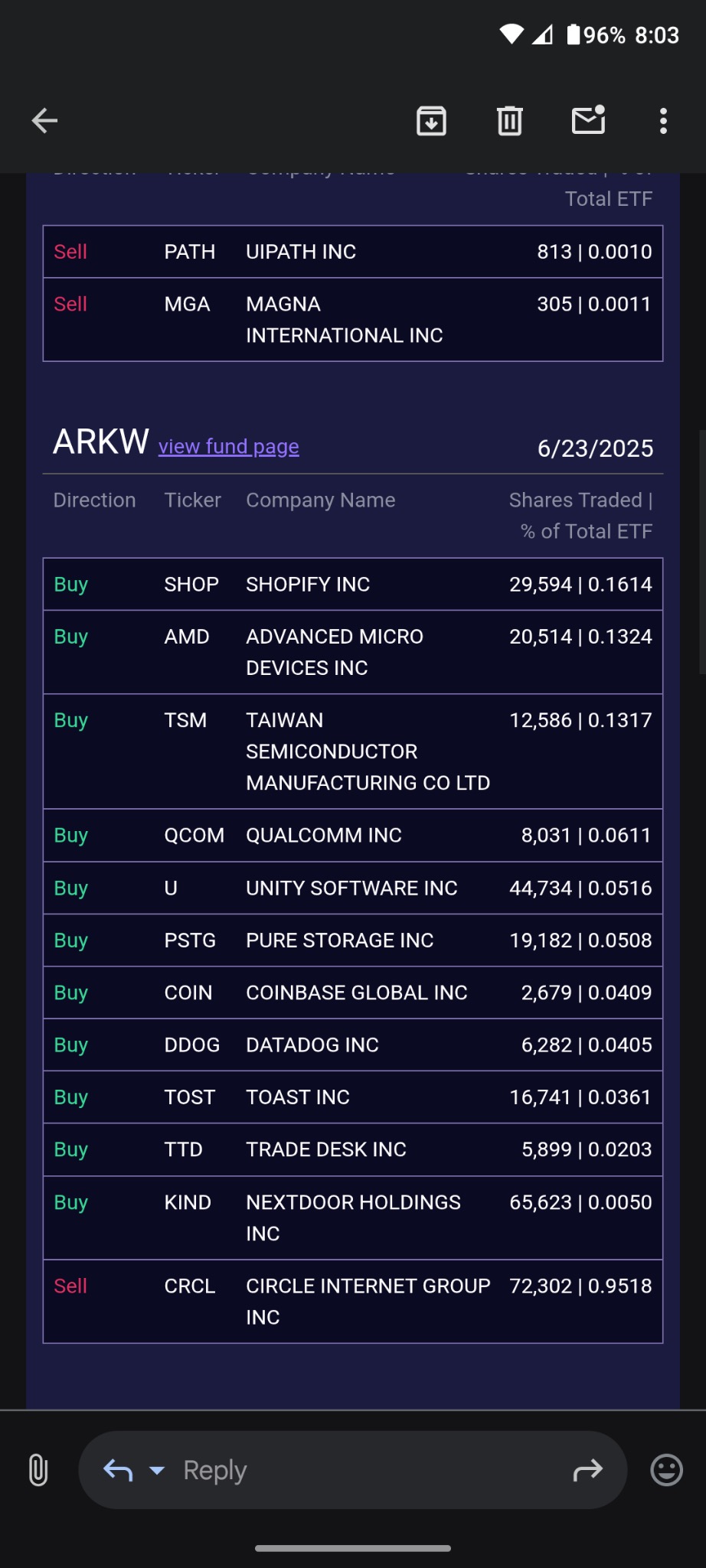Tap the home gesture bar
The image size is (706, 1568).
[x=353, y=1548]
